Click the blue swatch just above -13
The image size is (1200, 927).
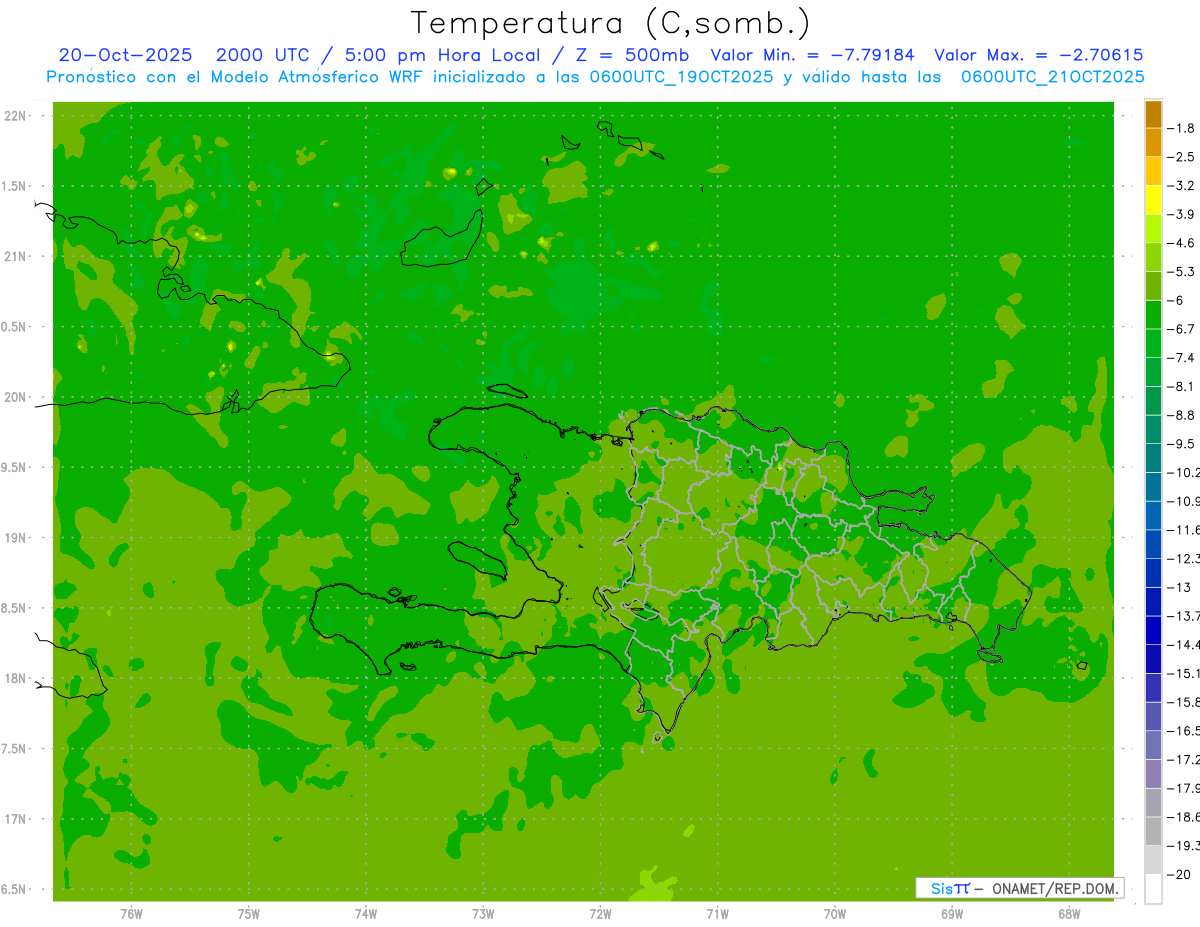pyautogui.click(x=1153, y=573)
